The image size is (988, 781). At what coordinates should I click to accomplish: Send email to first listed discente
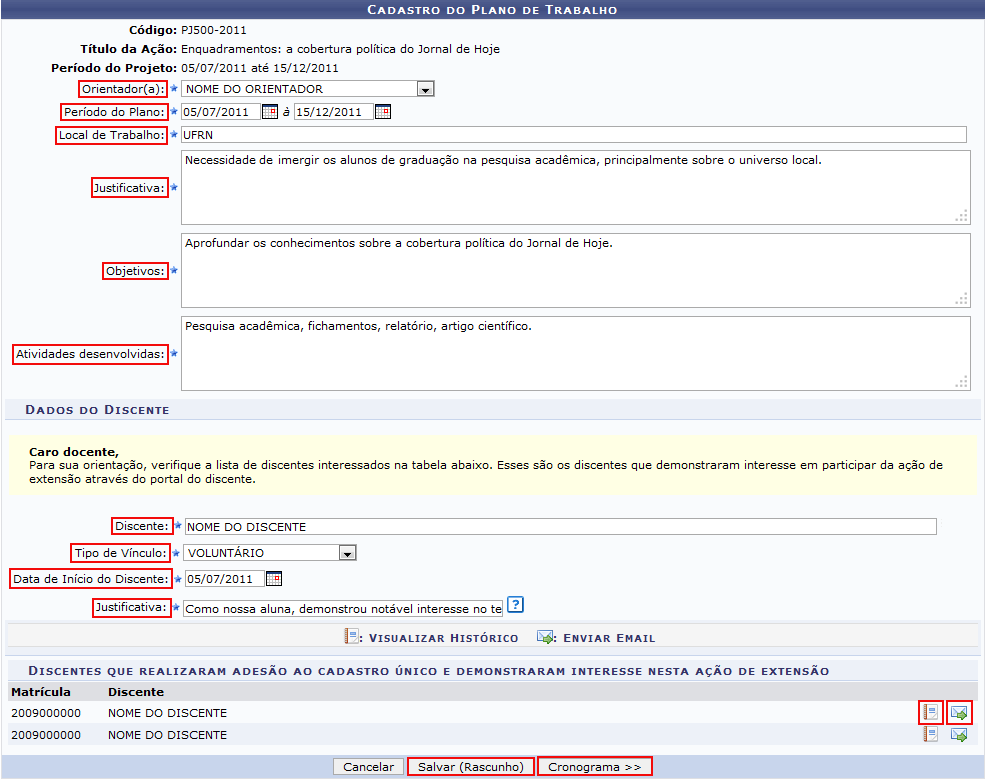pyautogui.click(x=959, y=713)
